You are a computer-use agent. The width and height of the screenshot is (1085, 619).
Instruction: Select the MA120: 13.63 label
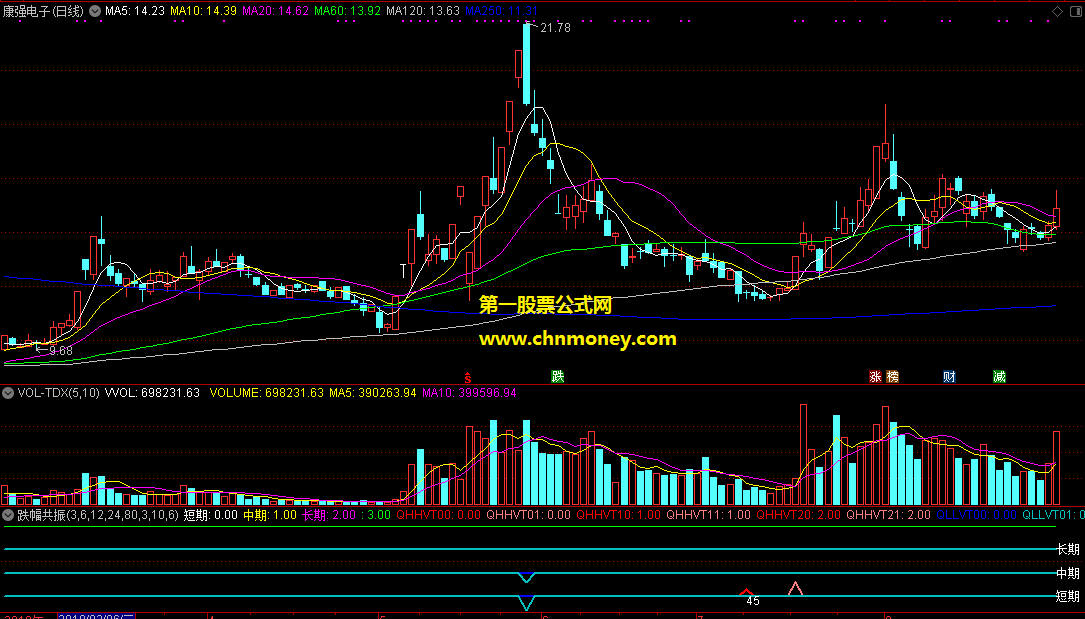click(423, 11)
